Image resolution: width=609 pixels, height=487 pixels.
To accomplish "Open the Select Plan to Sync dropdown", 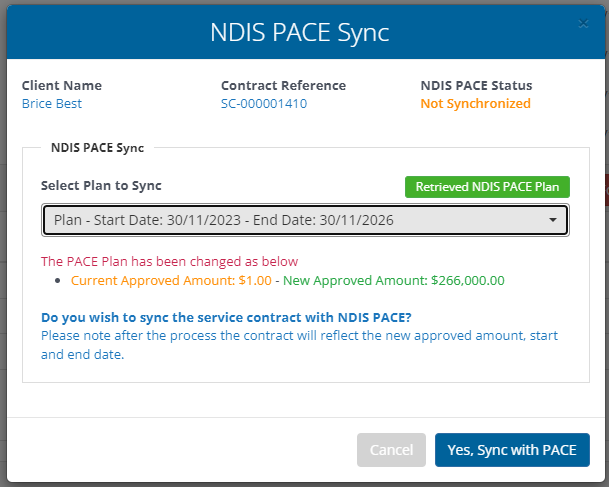I will 305,220.
